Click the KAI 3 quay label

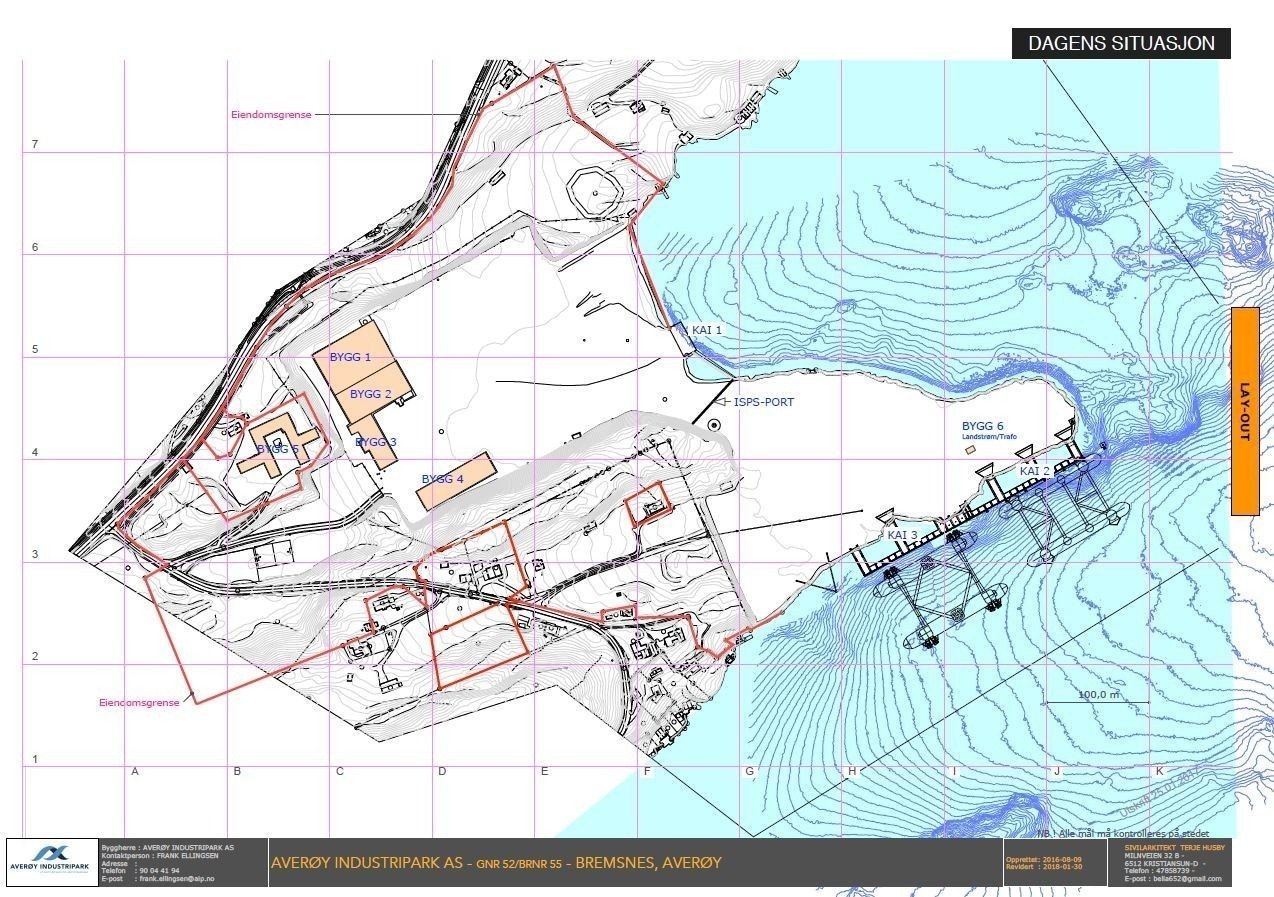902,535
